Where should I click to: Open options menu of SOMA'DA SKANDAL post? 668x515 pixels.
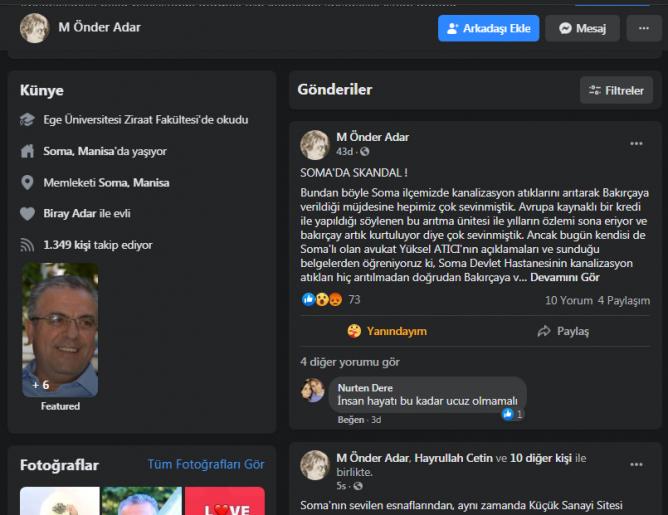point(636,144)
